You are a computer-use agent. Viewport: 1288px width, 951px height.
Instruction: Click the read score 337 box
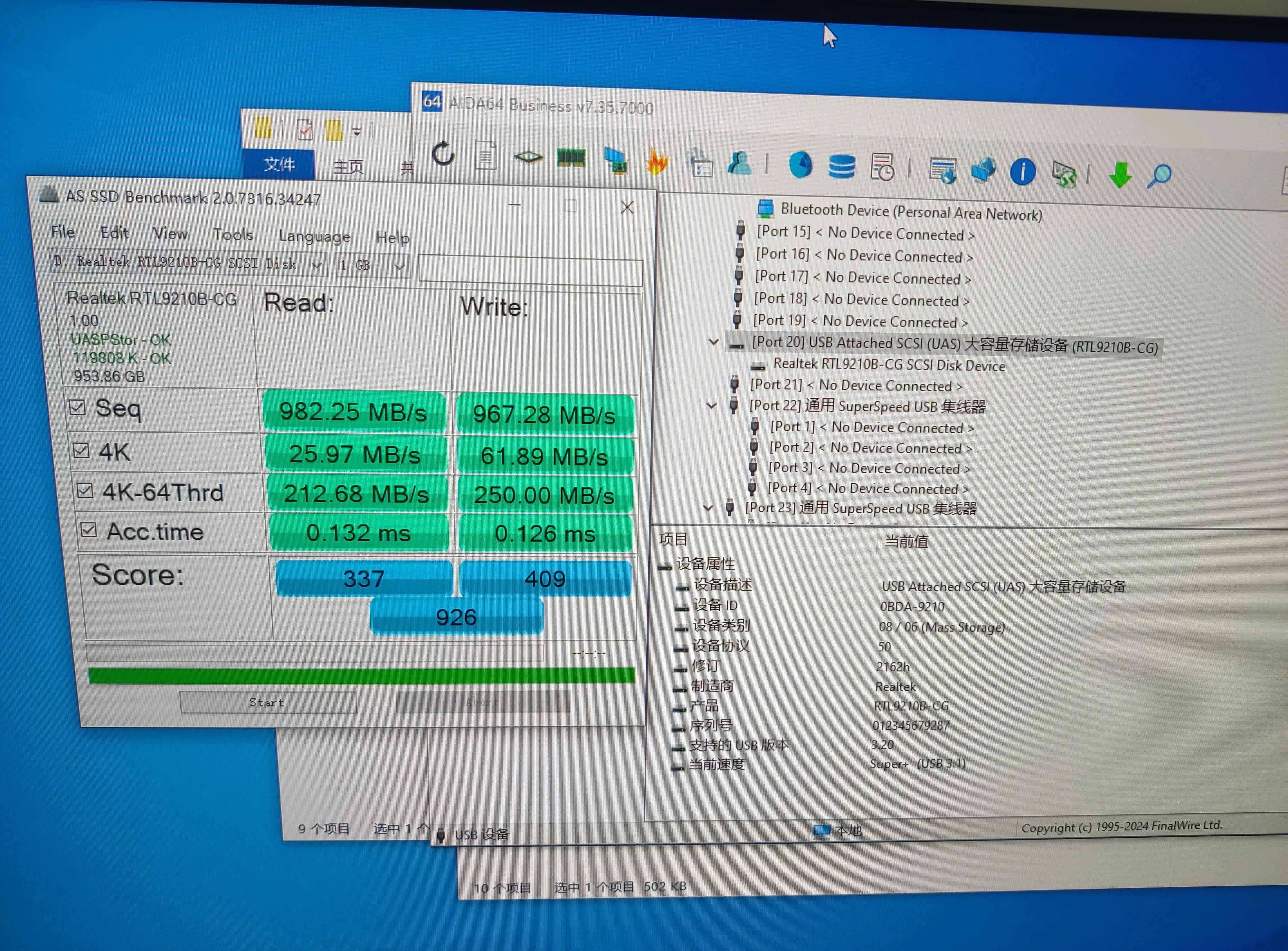point(364,578)
